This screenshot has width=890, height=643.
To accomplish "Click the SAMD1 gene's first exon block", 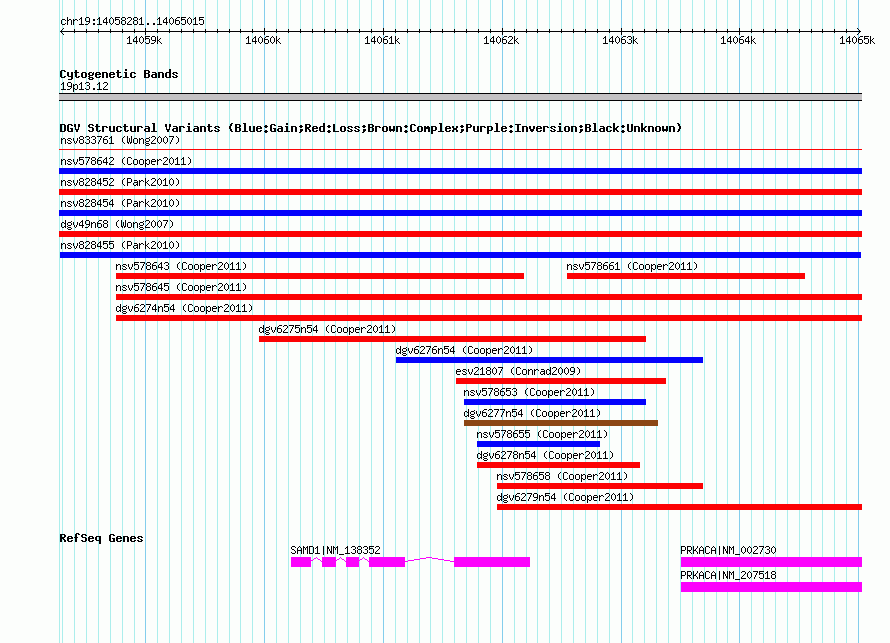I will [x=301, y=562].
